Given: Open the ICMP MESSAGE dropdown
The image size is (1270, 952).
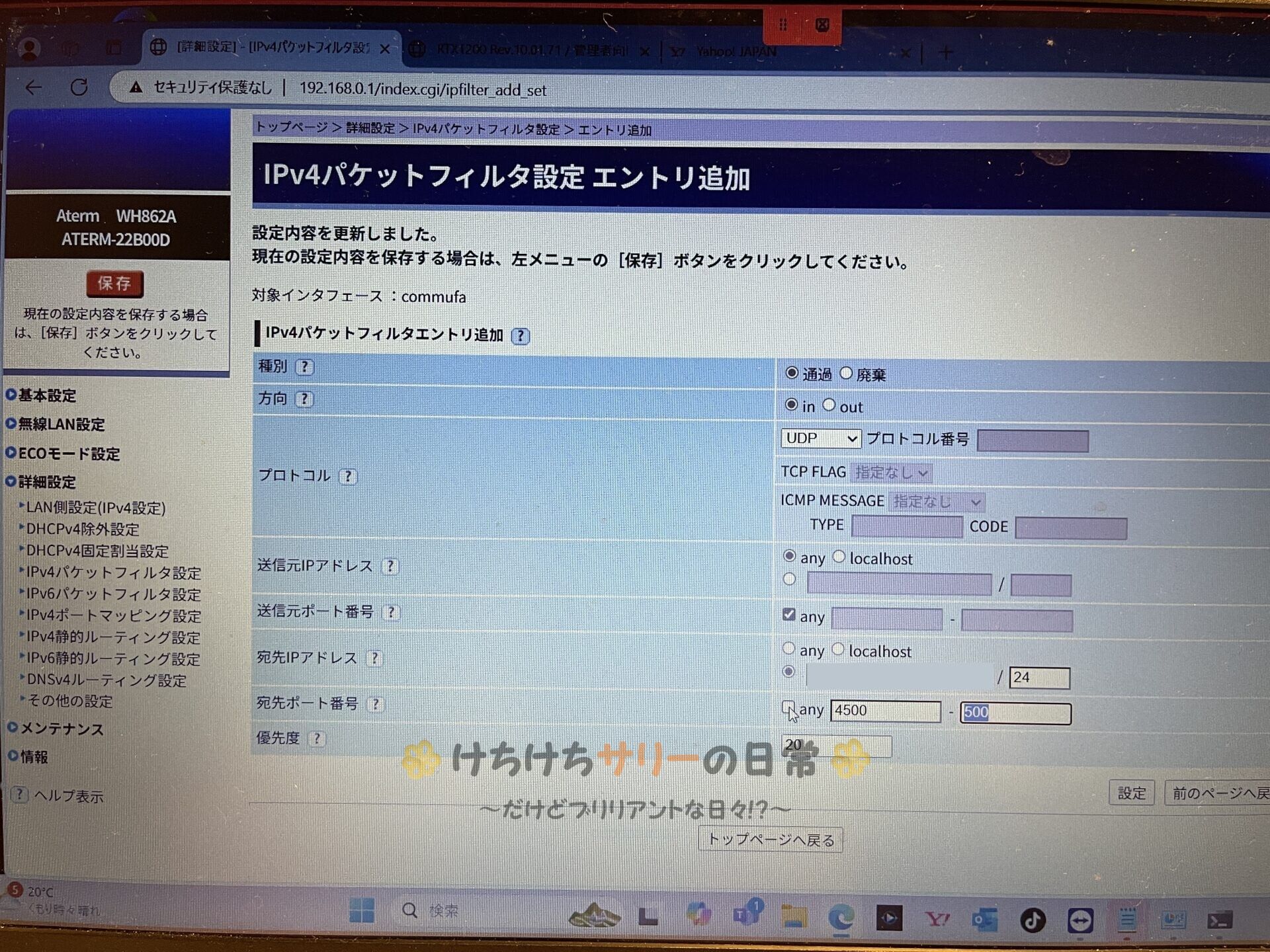Looking at the screenshot, I should coord(936,502).
